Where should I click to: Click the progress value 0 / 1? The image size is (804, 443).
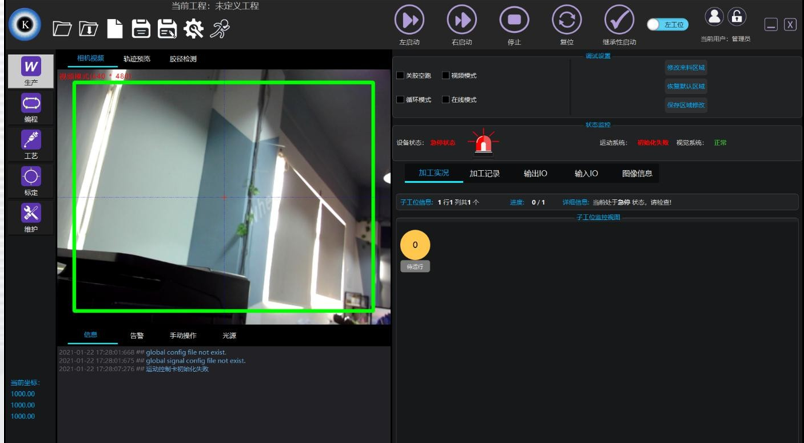click(538, 203)
